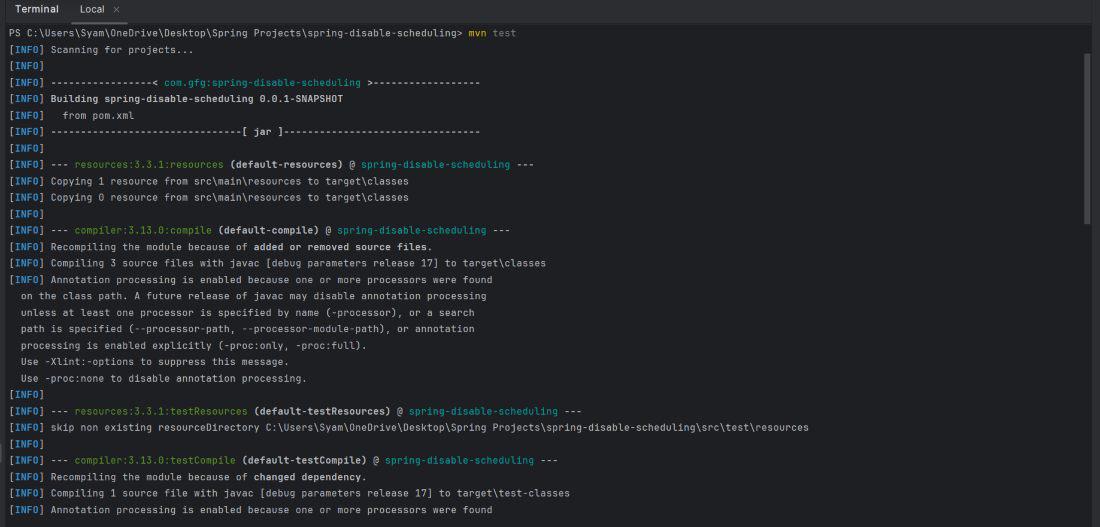Viewport: 1100px width, 527px height.
Task: Click the terminal vertical scrollbar thumb
Action: click(x=1088, y=140)
